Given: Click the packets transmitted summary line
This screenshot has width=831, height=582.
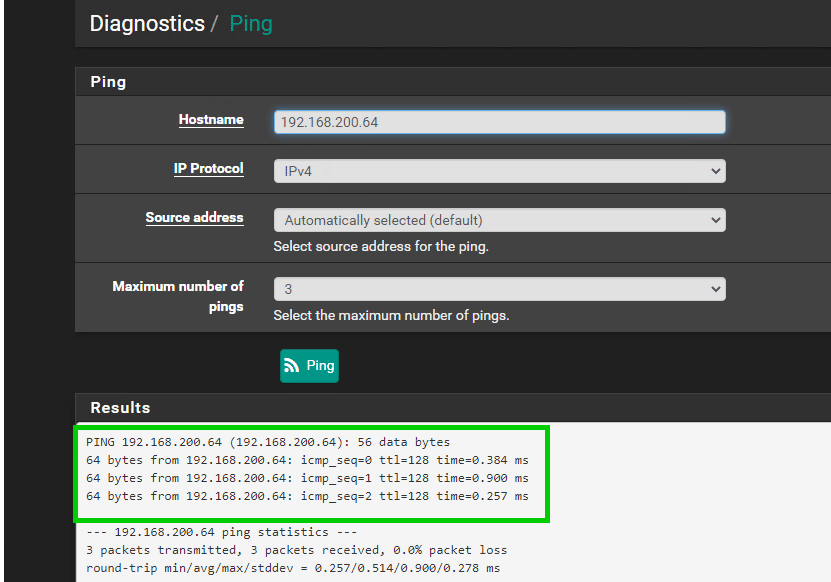Looking at the screenshot, I should tap(297, 550).
